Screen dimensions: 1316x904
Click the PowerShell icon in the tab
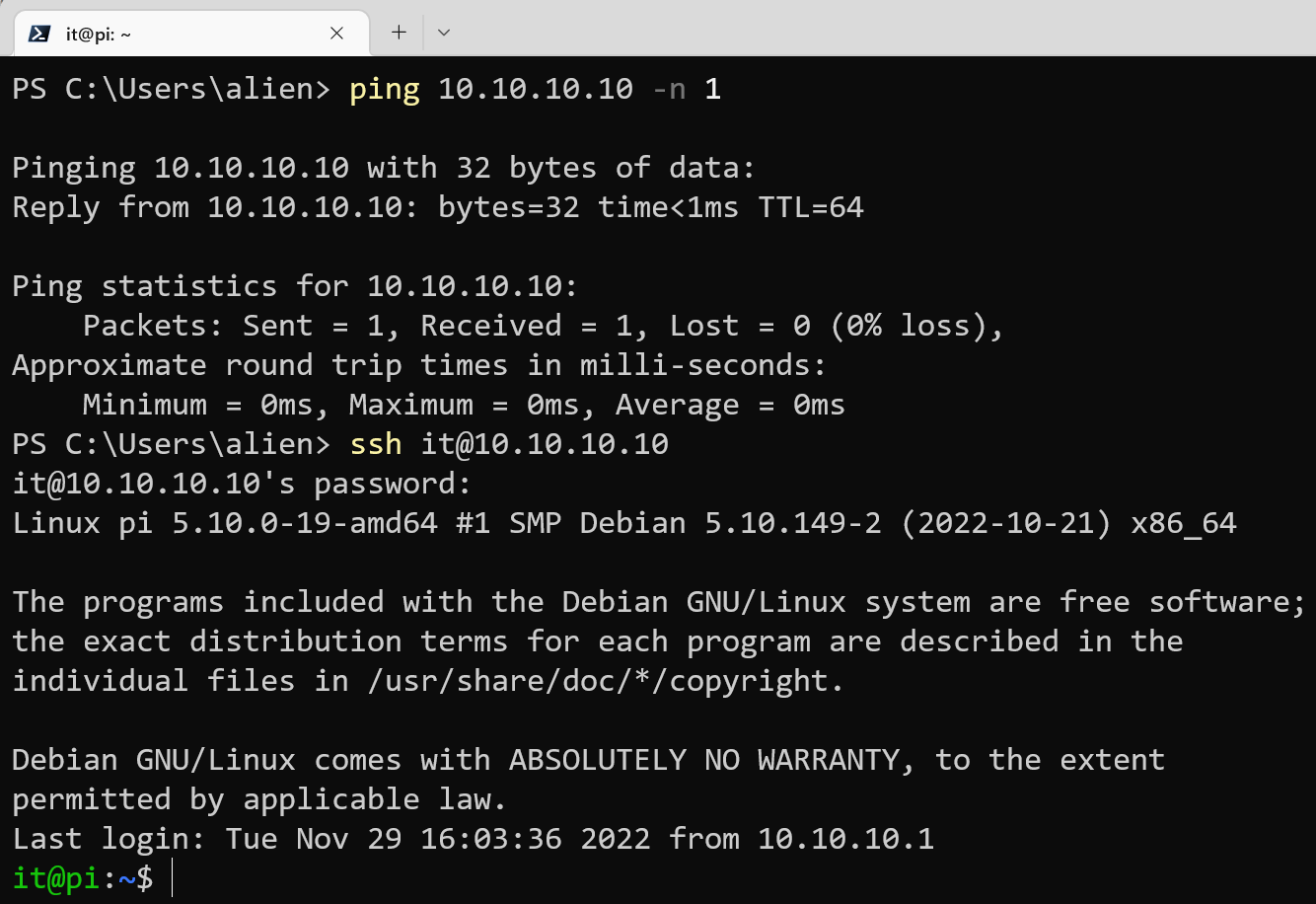click(39, 34)
